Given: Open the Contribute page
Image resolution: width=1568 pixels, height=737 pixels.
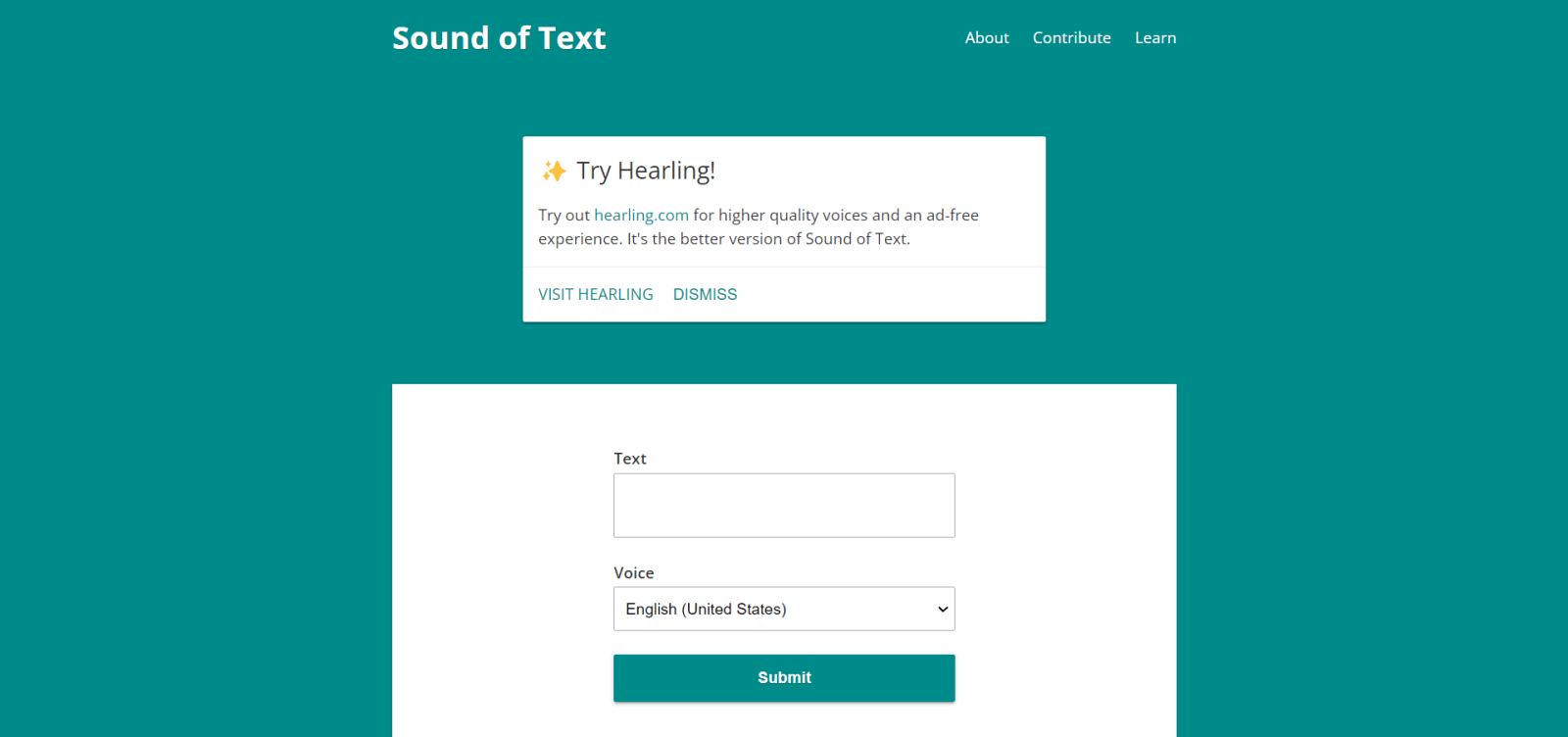Looking at the screenshot, I should (x=1070, y=37).
